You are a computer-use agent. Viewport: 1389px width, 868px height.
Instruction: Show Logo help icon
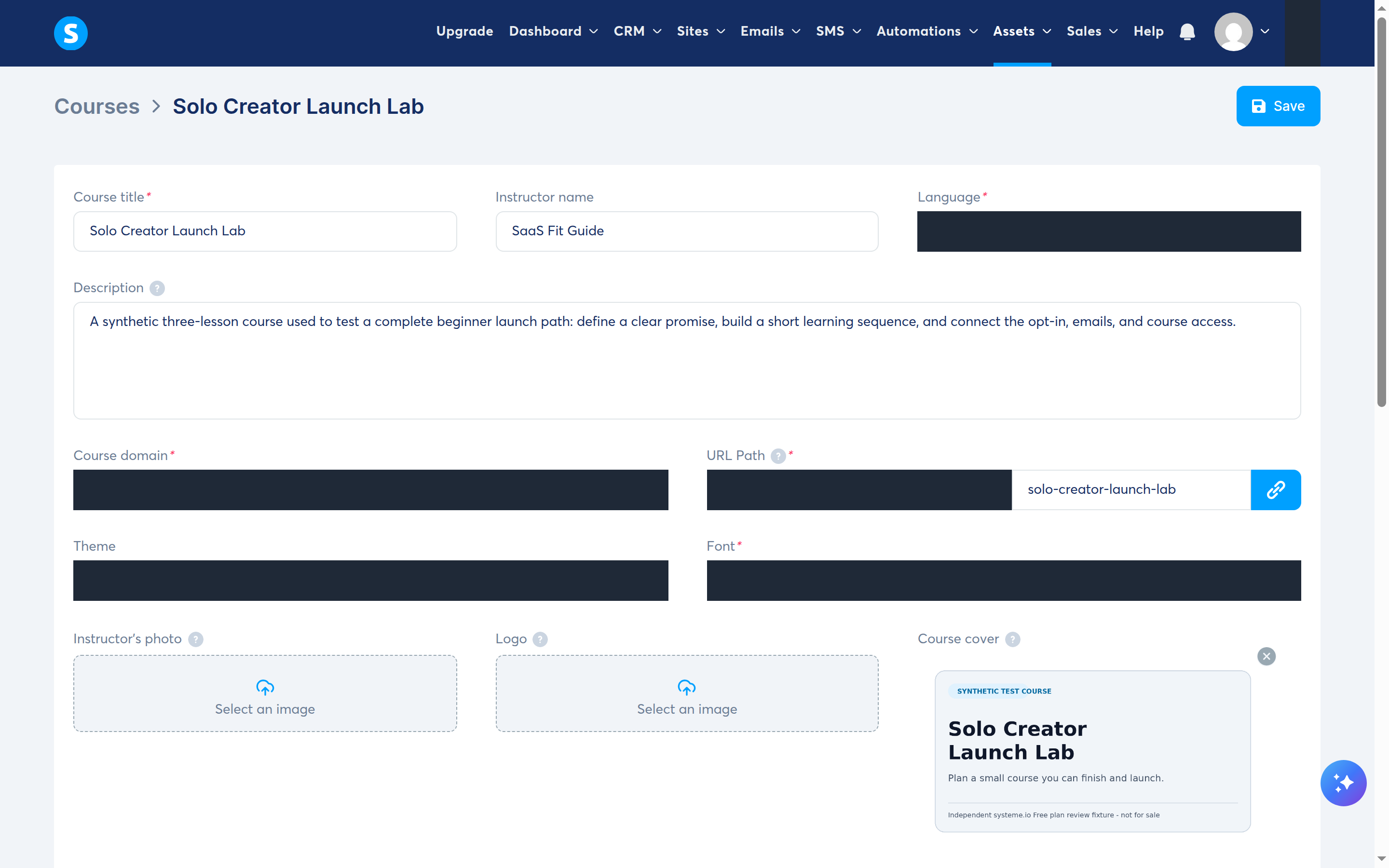[540, 639]
